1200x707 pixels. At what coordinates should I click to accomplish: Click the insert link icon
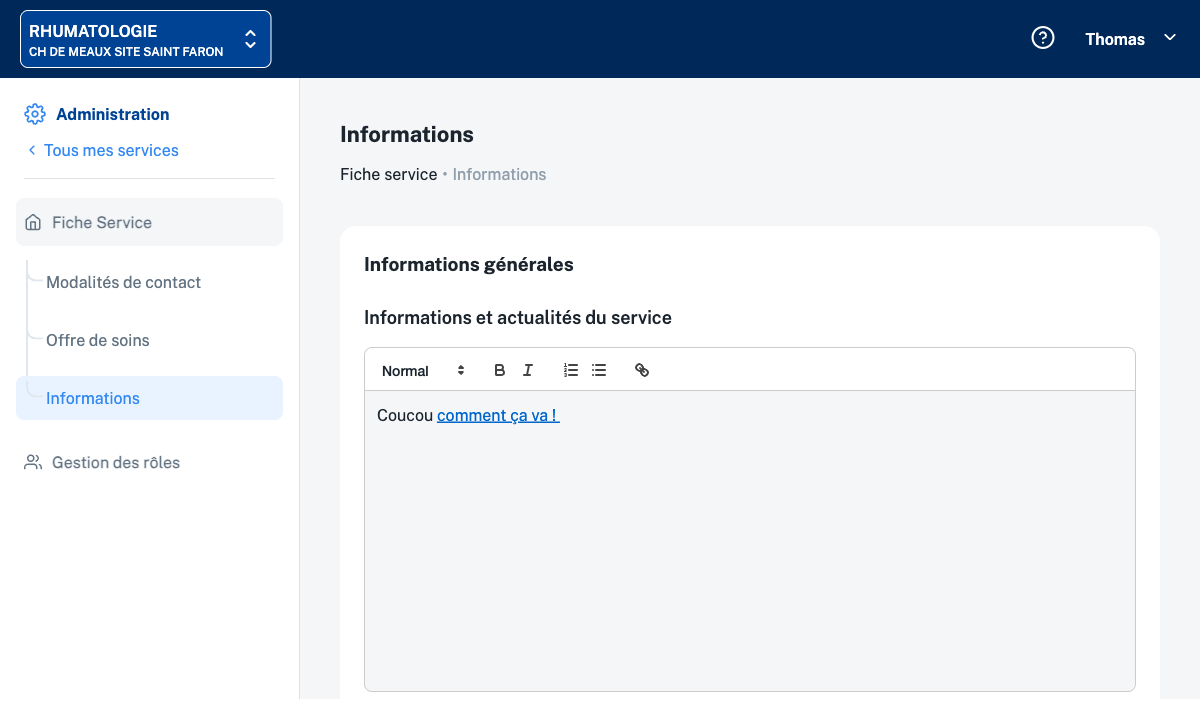tap(642, 370)
